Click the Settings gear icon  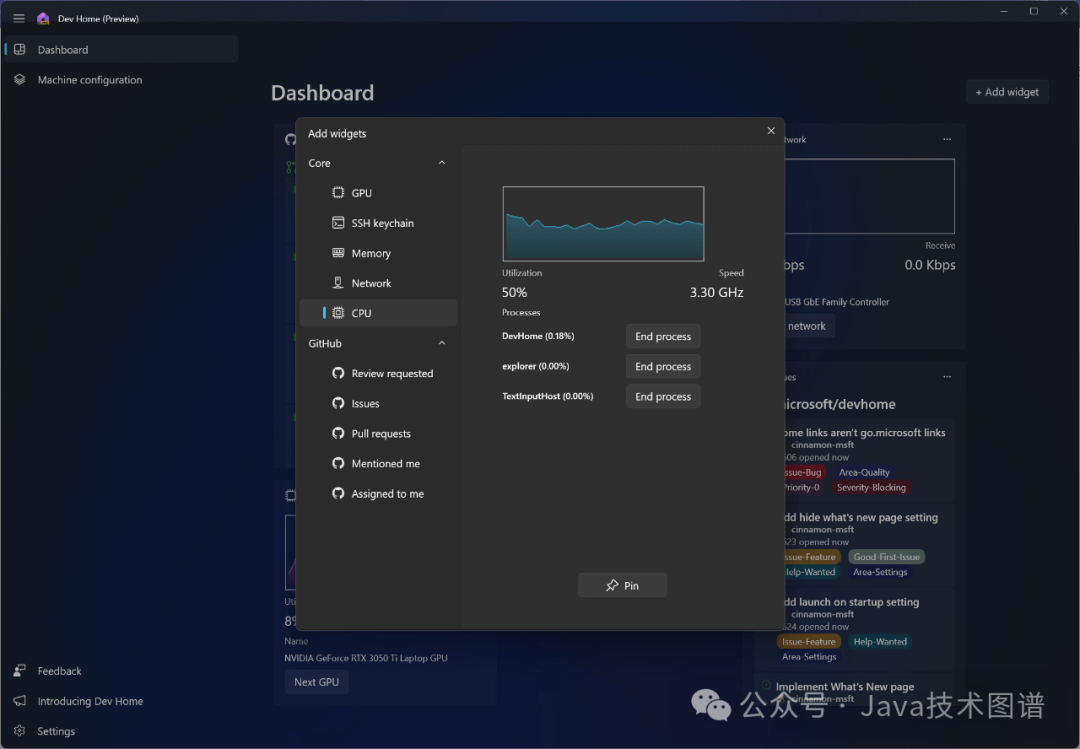coord(19,730)
